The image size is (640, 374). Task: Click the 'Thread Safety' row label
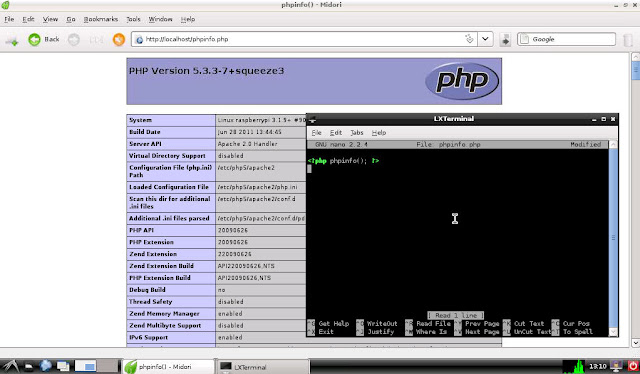[x=151, y=302]
